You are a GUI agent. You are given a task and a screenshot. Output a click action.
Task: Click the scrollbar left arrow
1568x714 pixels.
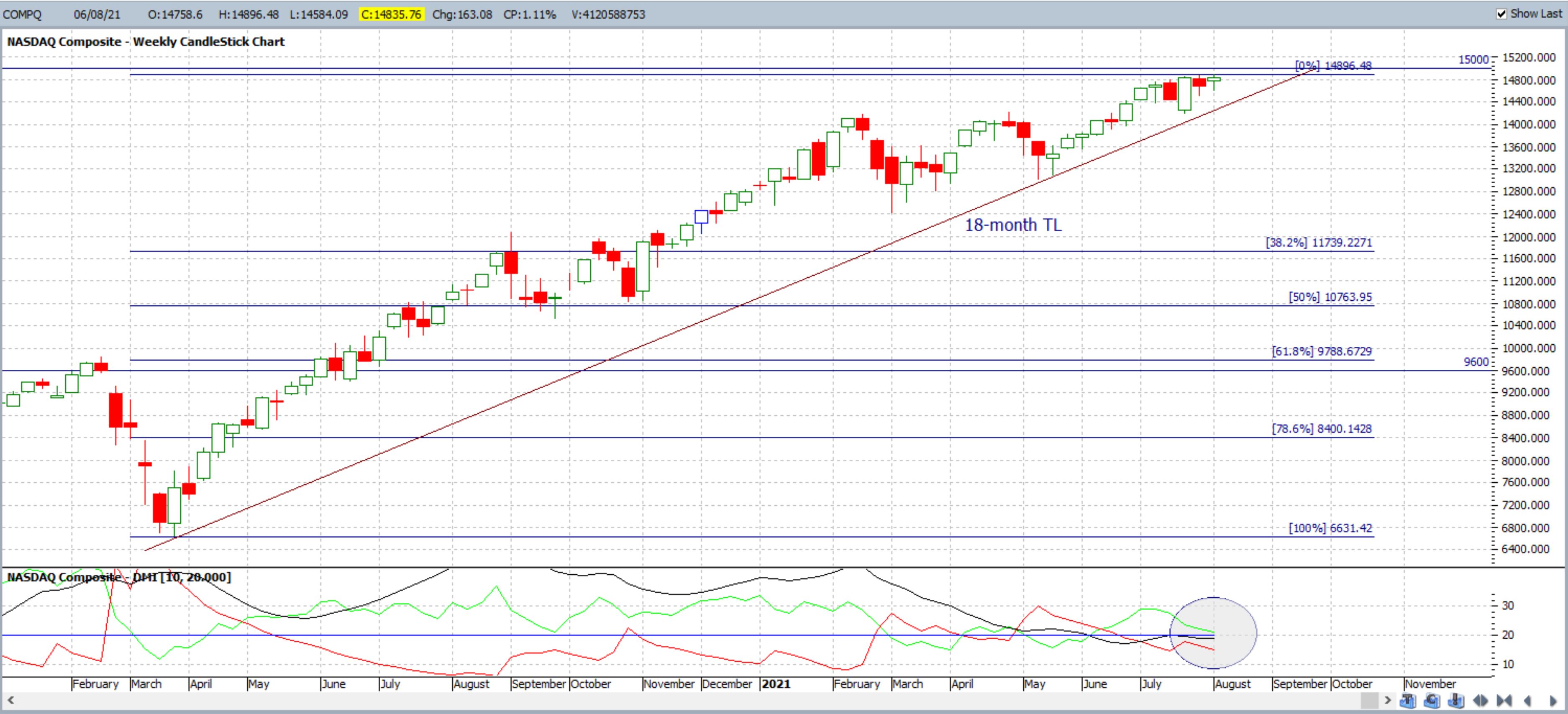click(x=11, y=701)
